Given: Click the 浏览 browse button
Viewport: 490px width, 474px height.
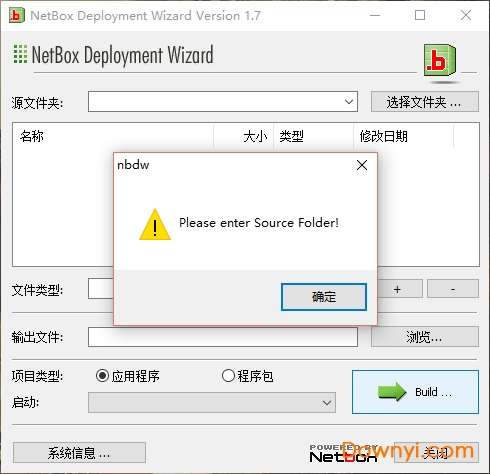Looking at the screenshot, I should pyautogui.click(x=425, y=337).
